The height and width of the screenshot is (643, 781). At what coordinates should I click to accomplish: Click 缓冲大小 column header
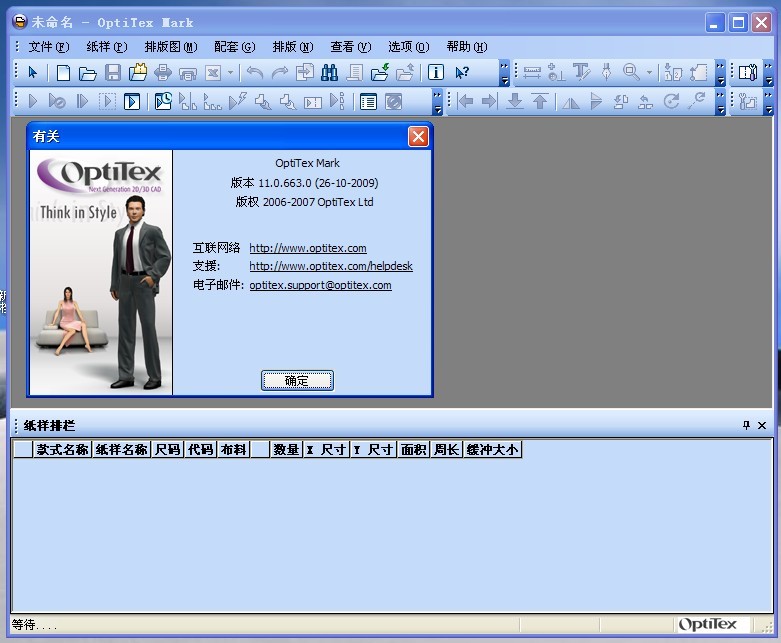click(x=493, y=449)
